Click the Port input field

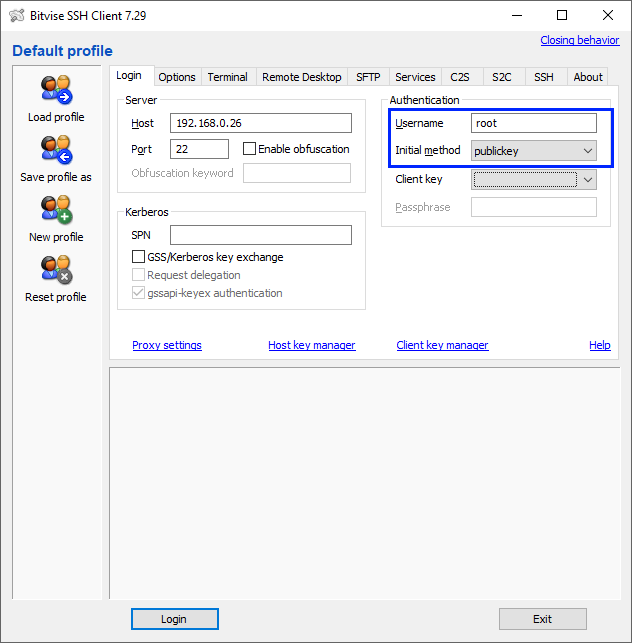click(x=199, y=149)
